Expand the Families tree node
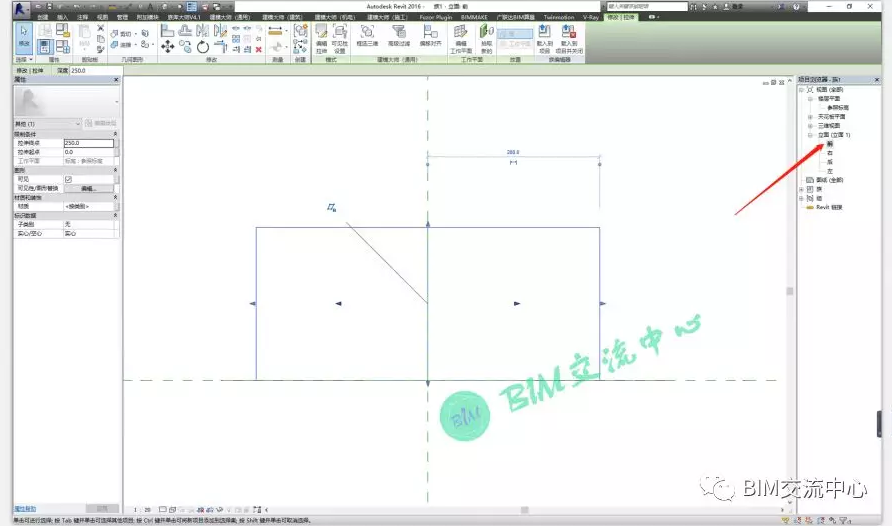 802,189
